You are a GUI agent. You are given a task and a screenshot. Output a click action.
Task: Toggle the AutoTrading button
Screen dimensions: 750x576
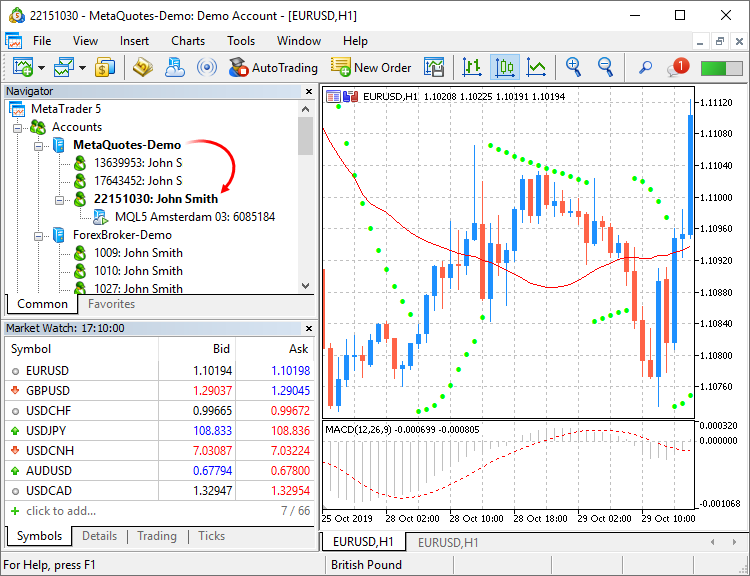point(272,68)
